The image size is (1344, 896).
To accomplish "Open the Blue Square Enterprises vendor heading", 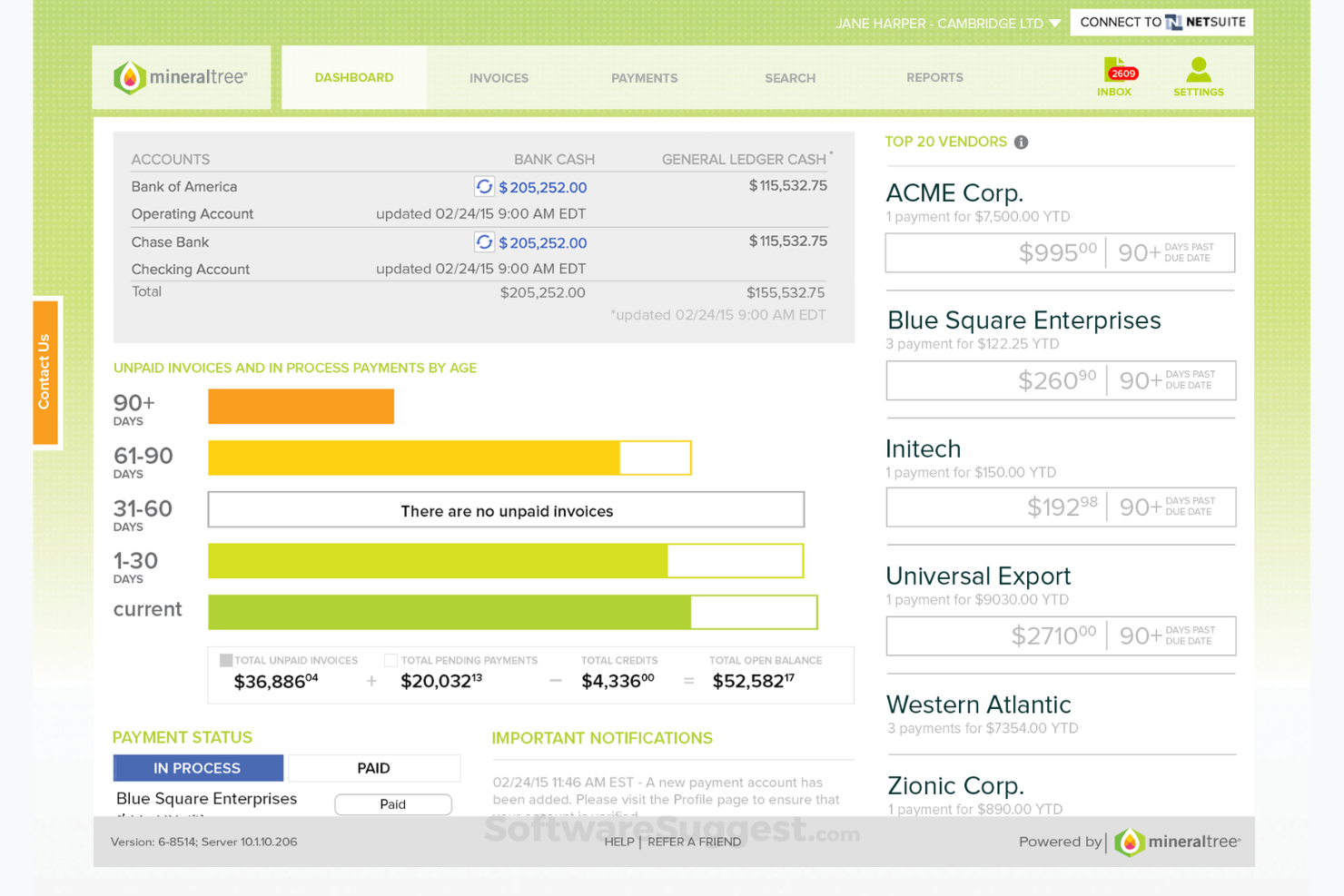I will tap(1023, 320).
